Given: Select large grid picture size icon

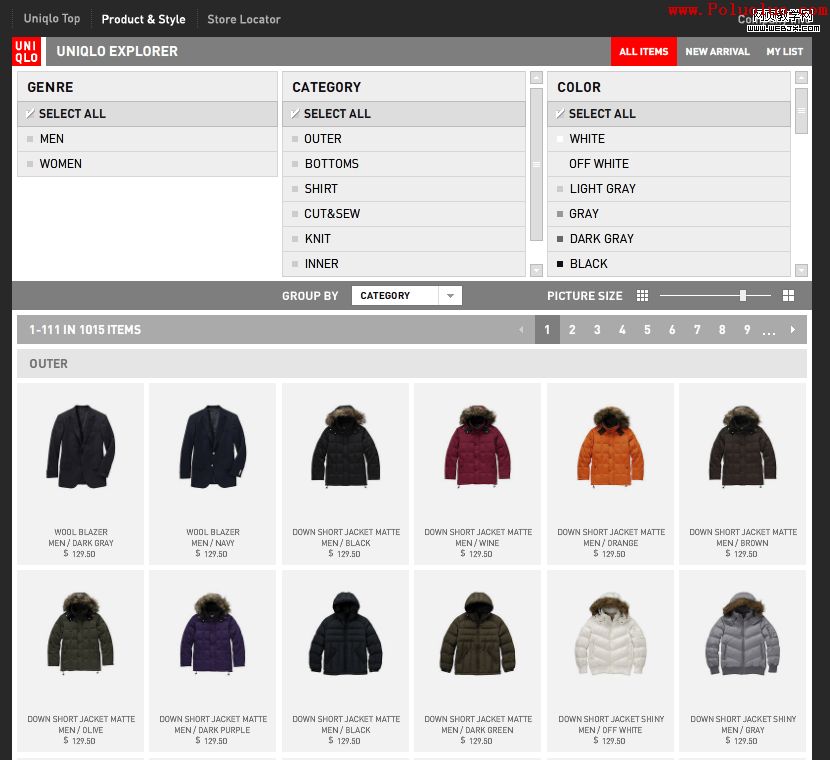Looking at the screenshot, I should tap(788, 295).
